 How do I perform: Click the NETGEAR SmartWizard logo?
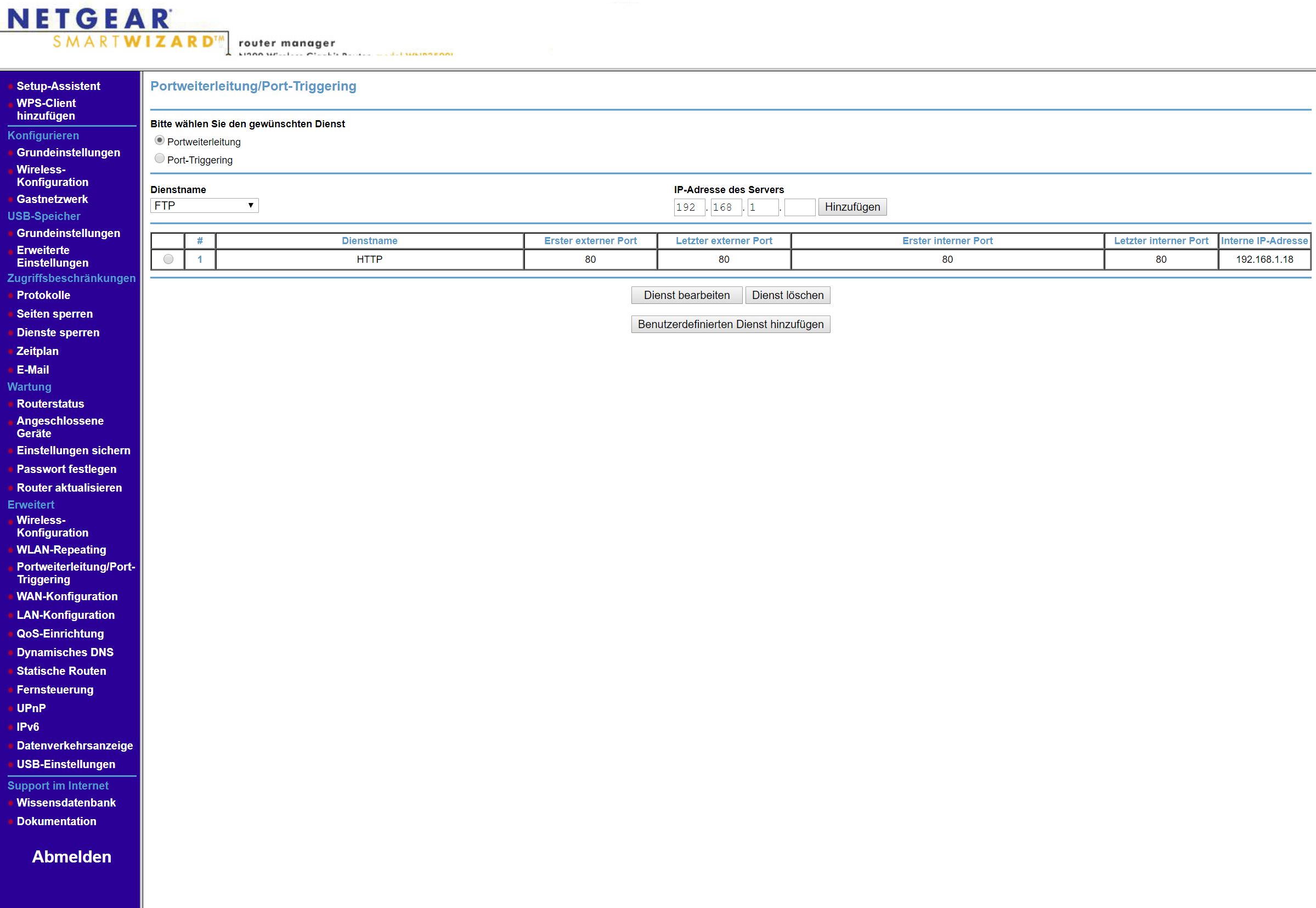(114, 29)
